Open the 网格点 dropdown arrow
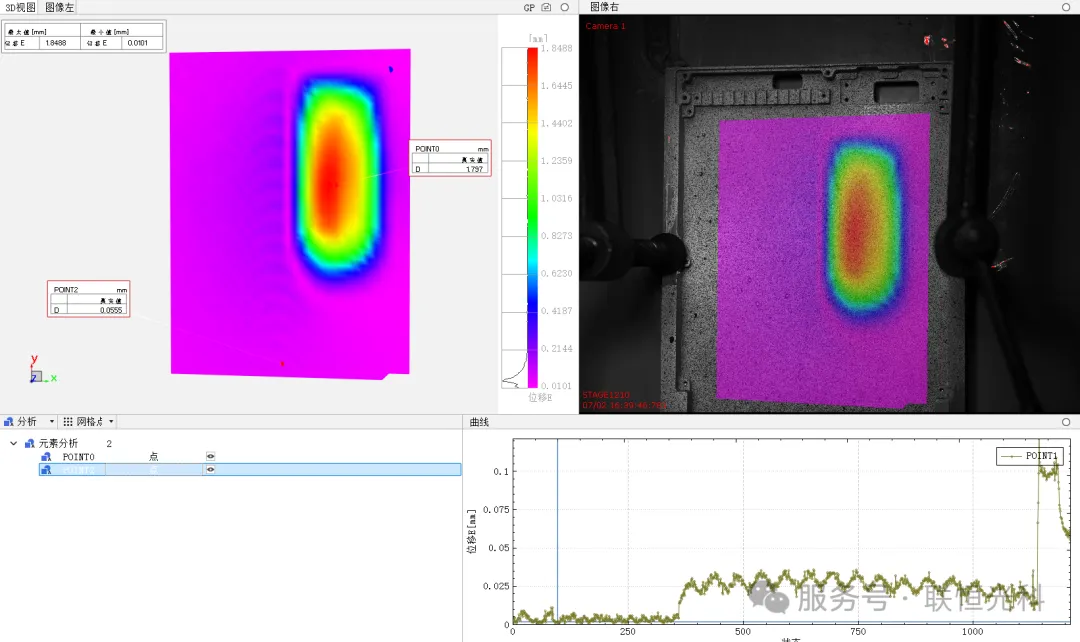This screenshot has height=642, width=1080. pos(111,422)
